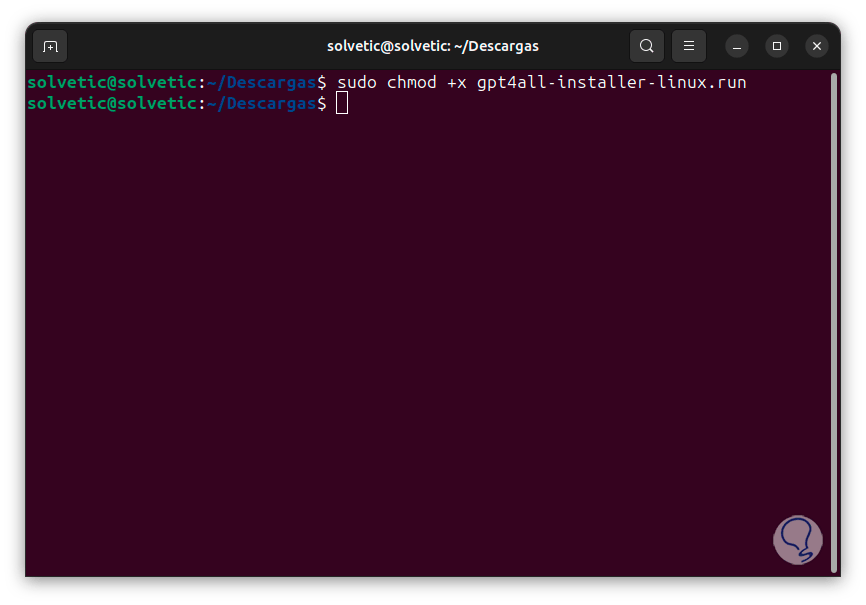This screenshot has width=866, height=605.
Task: Click the search magnifier icon
Action: click(x=647, y=46)
